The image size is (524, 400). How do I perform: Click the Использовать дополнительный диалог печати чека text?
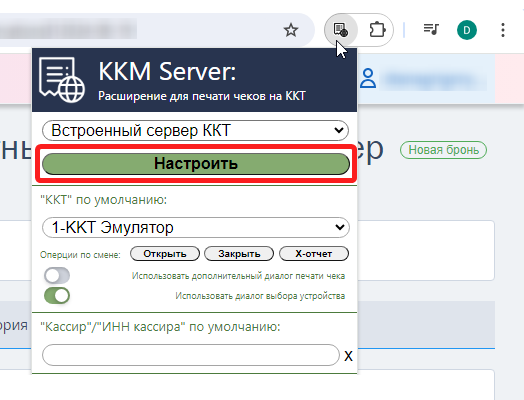point(238,276)
